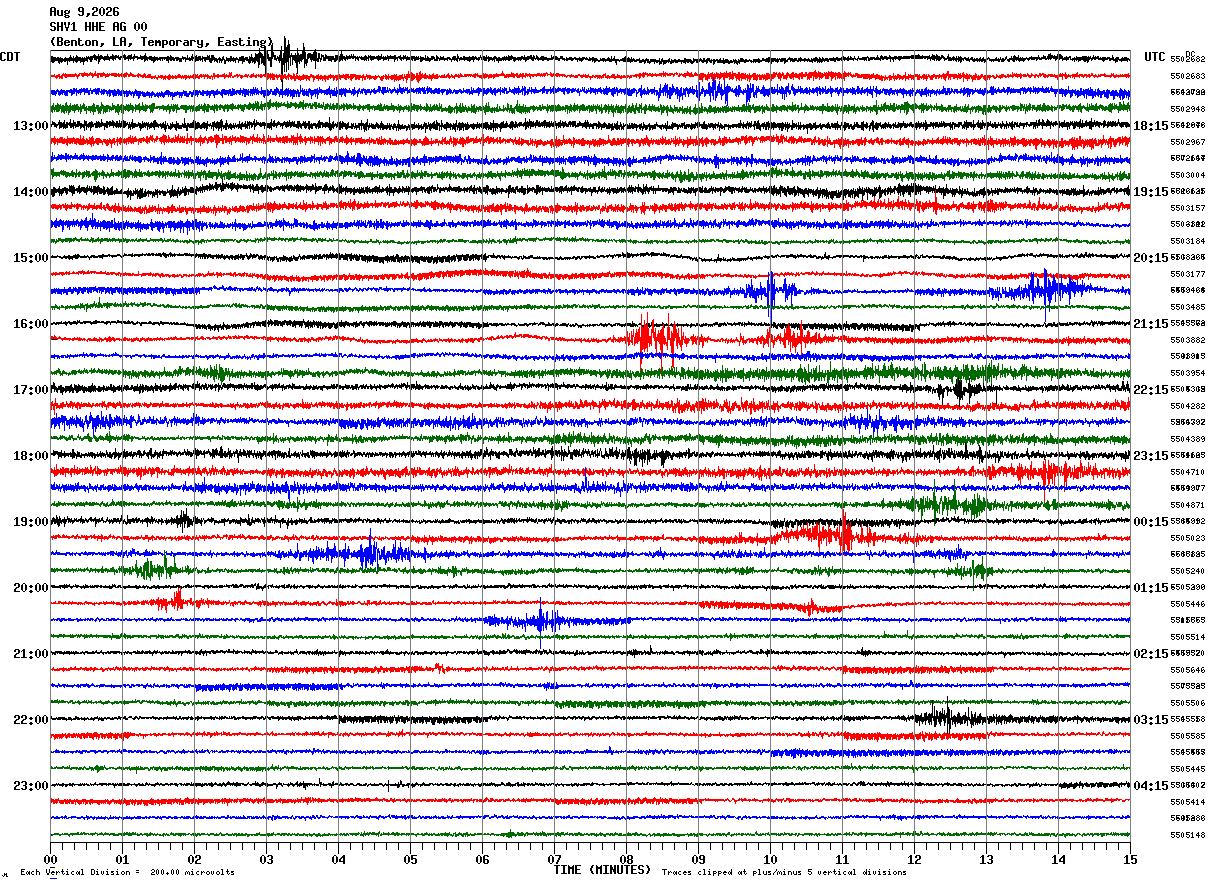Image resolution: width=1210 pixels, height=886 pixels.
Task: Click the large black burst on the topmost trace
Action: pos(286,57)
